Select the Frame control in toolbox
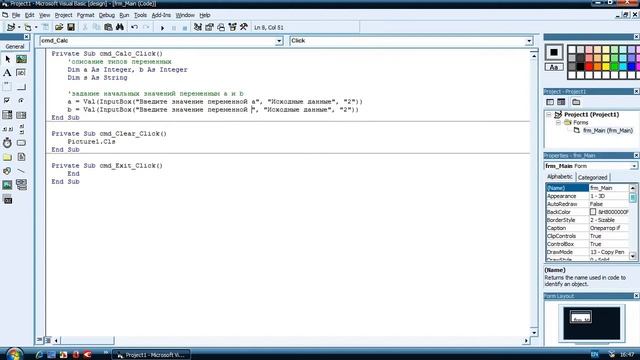Image resolution: width=640 pixels, height=360 pixels. click(7, 87)
